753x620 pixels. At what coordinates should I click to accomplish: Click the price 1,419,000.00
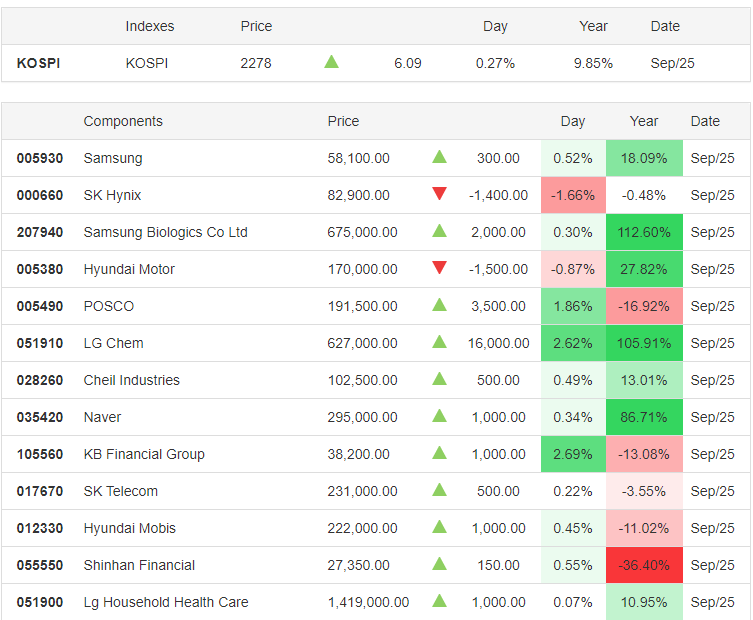point(368,602)
